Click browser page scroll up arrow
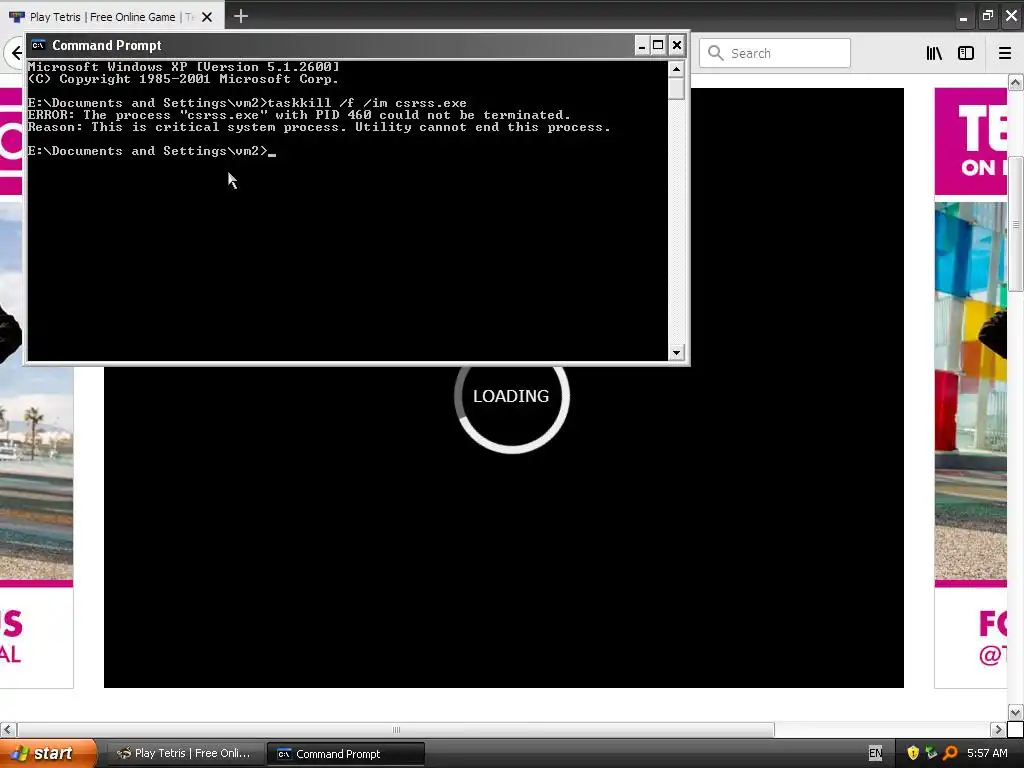 [x=1015, y=82]
